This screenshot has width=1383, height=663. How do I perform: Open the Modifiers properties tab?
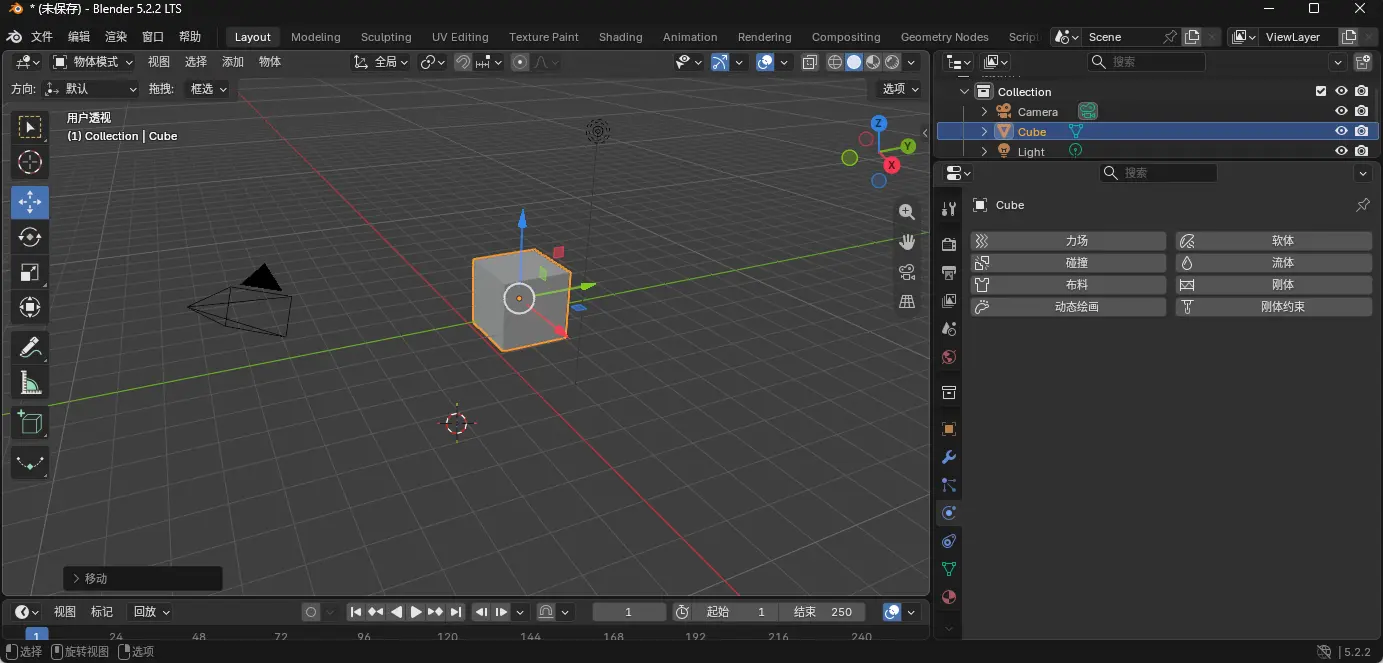click(x=949, y=457)
